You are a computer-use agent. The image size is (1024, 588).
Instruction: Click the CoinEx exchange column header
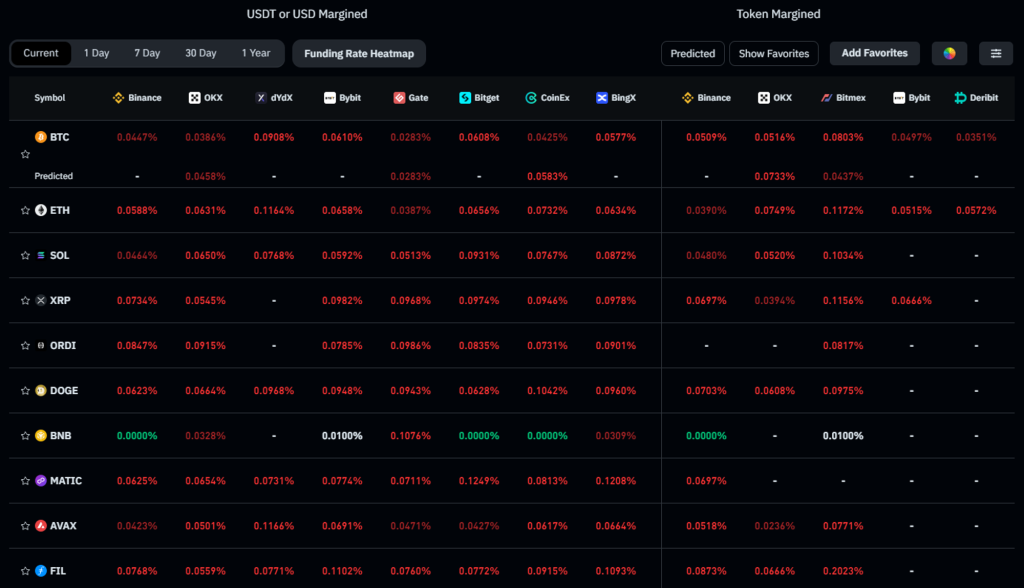tap(547, 98)
